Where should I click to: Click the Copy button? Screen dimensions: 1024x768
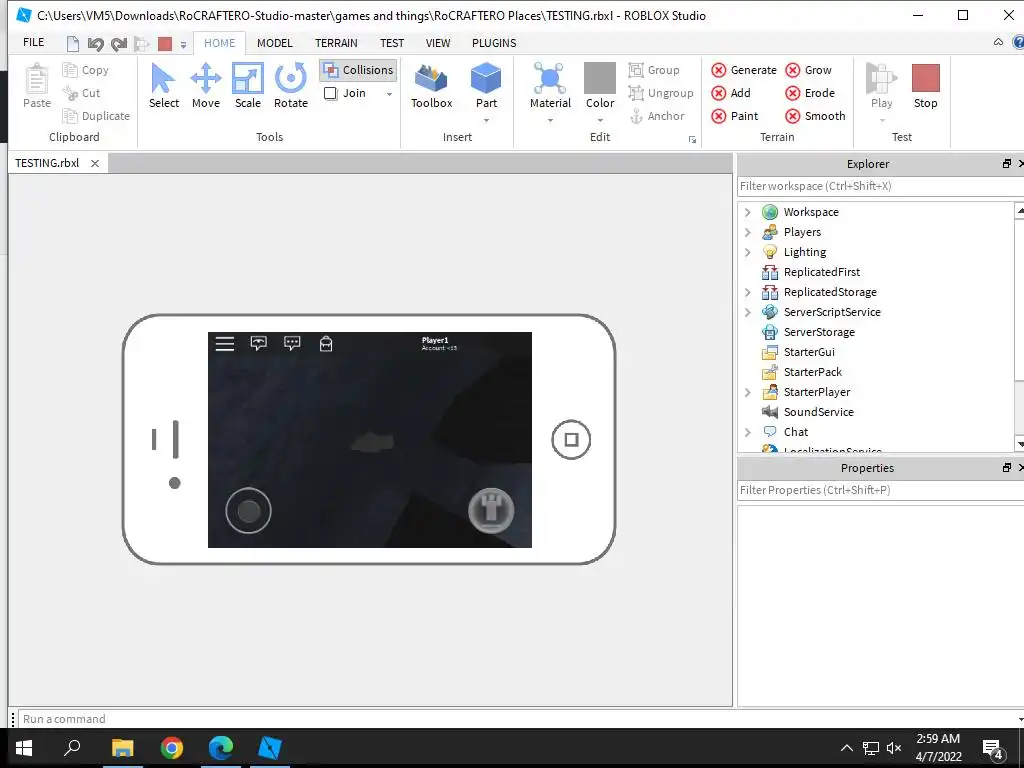tap(86, 70)
